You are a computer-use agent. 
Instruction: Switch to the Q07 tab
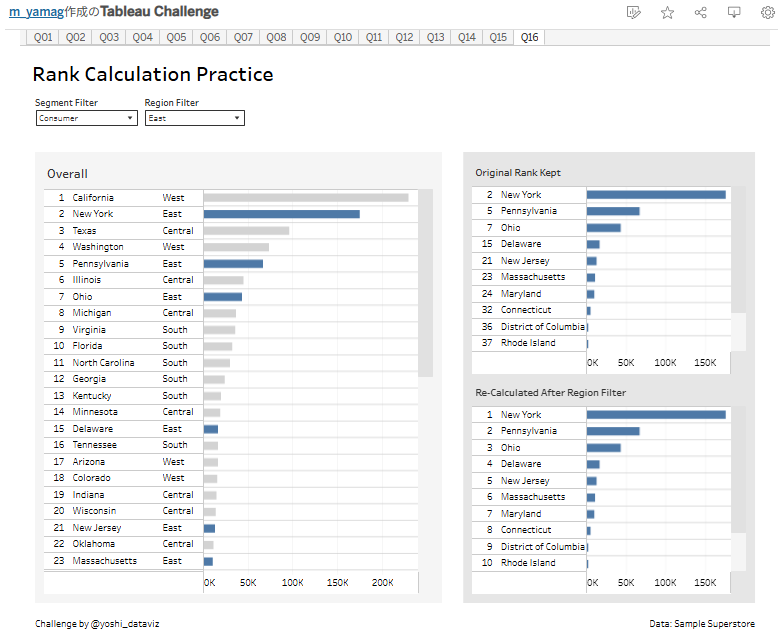pyautogui.click(x=243, y=37)
